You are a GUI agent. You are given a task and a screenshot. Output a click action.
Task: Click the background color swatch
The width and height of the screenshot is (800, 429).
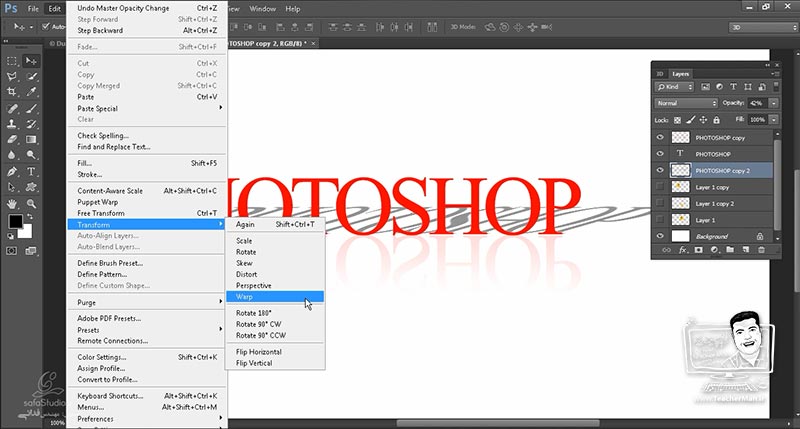point(24,231)
